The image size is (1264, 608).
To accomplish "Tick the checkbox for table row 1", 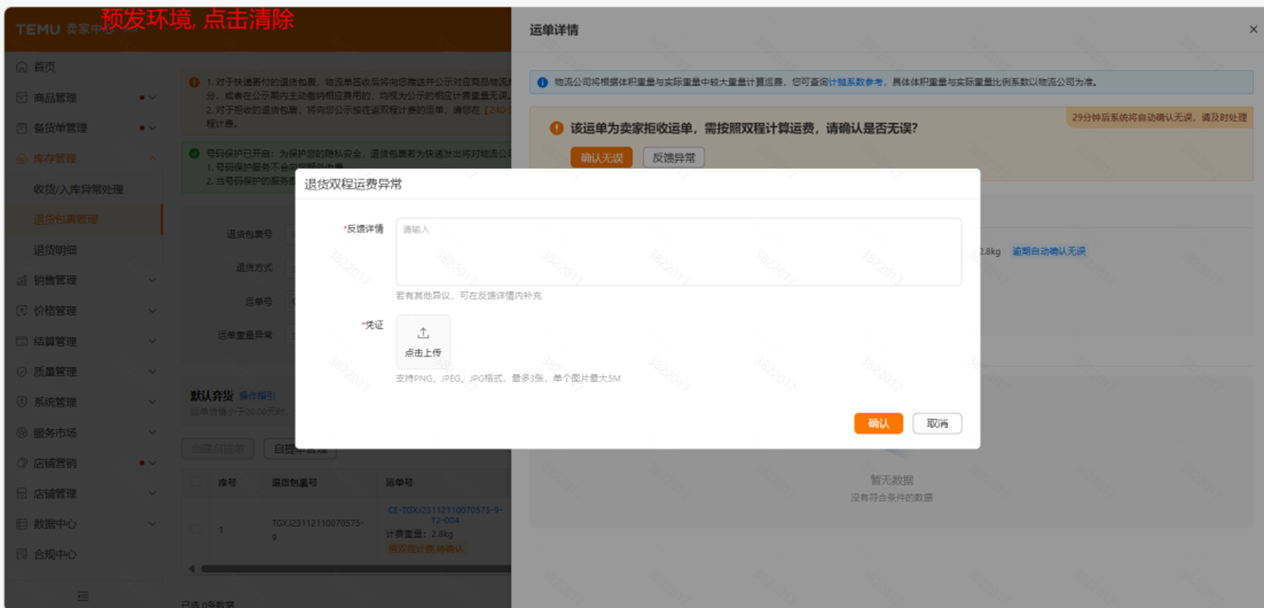I will point(194,528).
